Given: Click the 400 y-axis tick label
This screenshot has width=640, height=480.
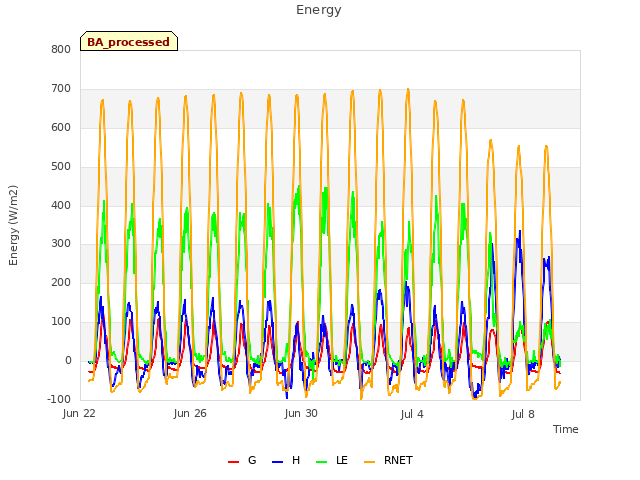Looking at the screenshot, I should pos(61,205).
